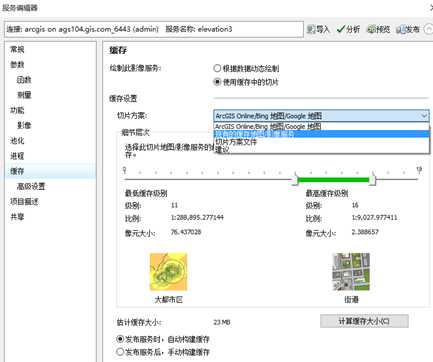The width and height of the screenshot is (433, 362).
Task: Open 预览 (Preview) from the toolbar
Action: coord(379,29)
